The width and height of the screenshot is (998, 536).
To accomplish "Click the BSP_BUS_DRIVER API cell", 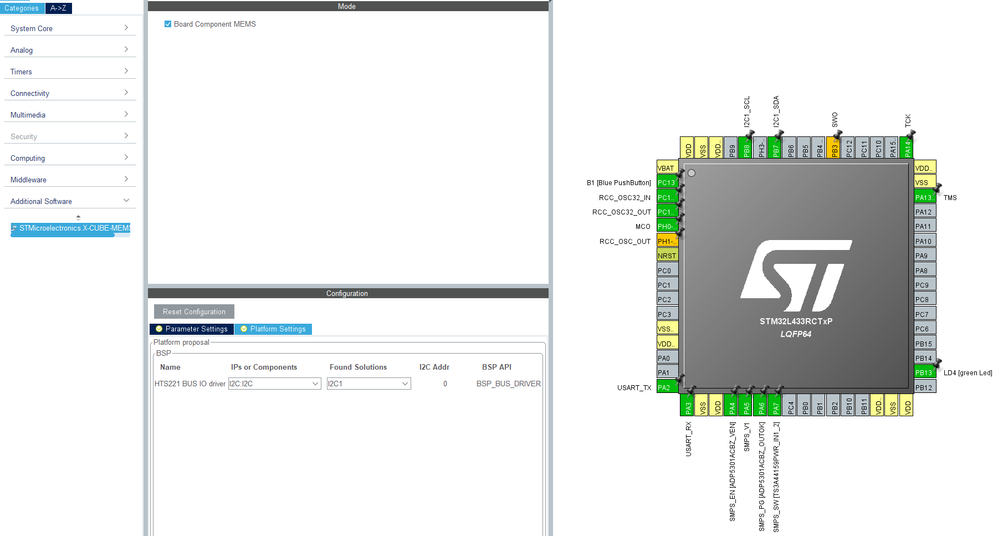I will coord(509,384).
